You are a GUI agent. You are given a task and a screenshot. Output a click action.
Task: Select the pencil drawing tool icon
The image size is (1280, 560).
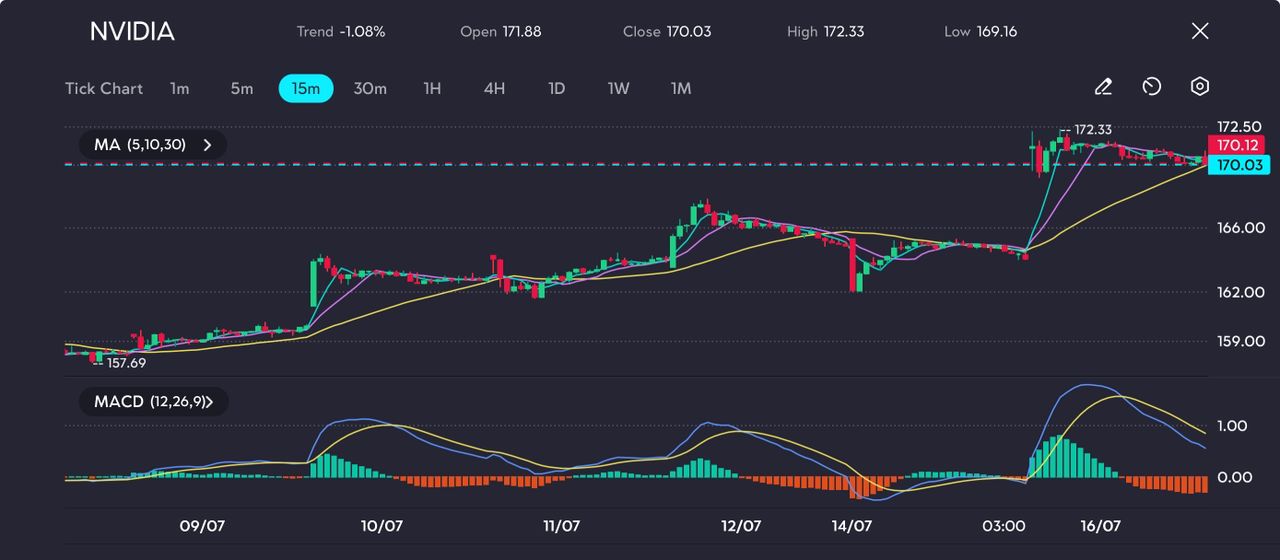pyautogui.click(x=1103, y=87)
